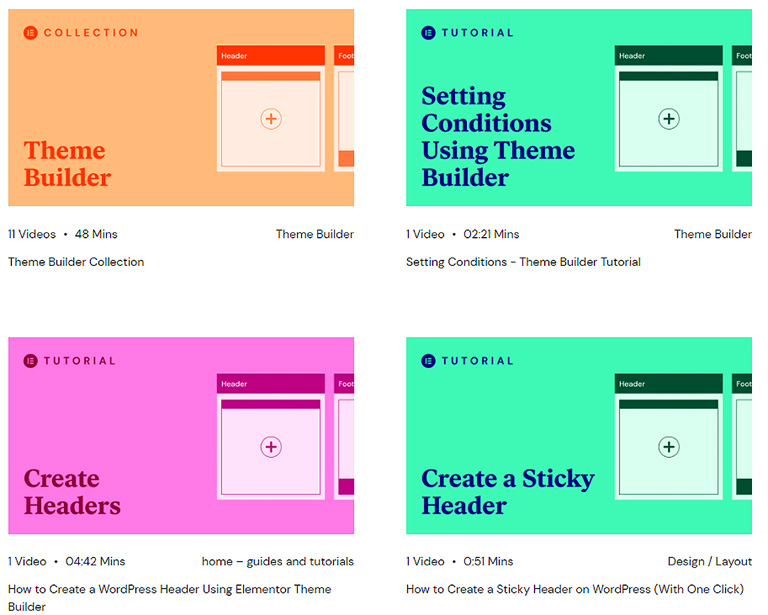This screenshot has height=615, width=768.
Task: Click Setting Conditions Using Theme Builder heading
Action: click(498, 137)
